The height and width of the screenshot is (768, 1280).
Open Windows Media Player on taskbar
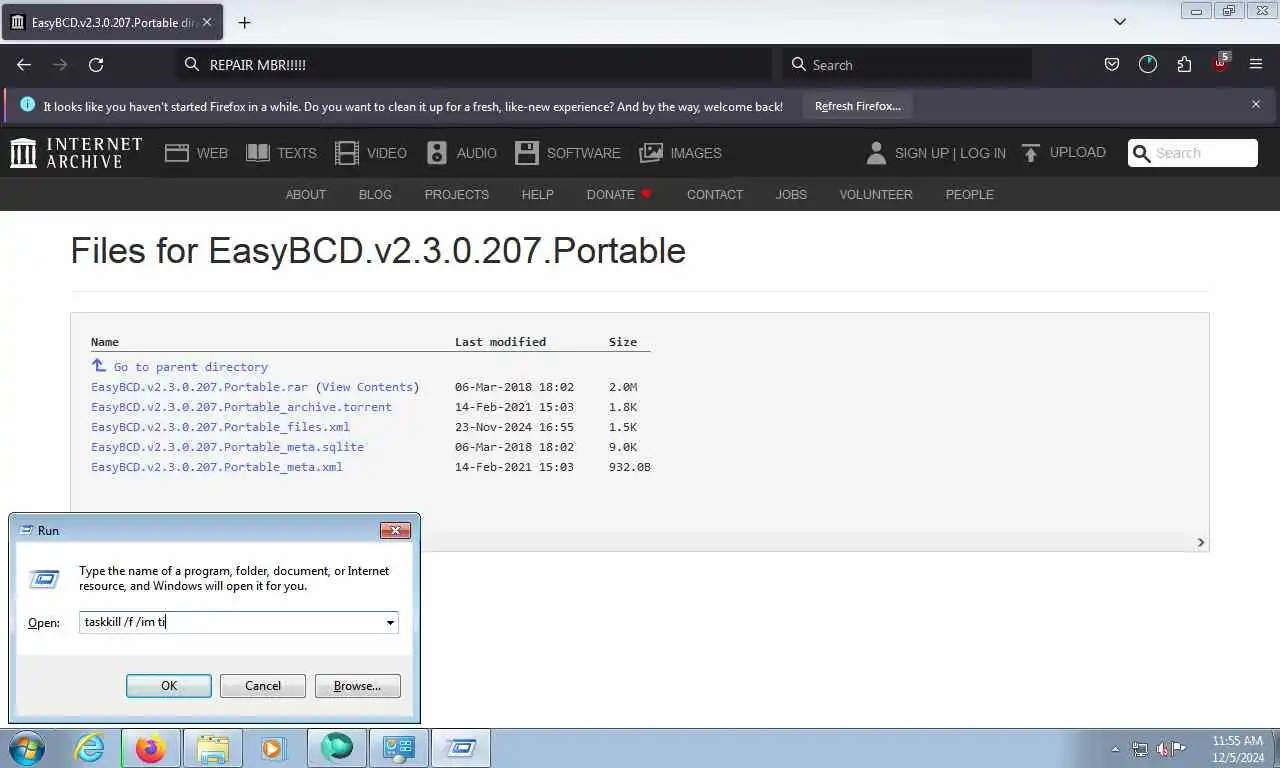click(x=272, y=748)
